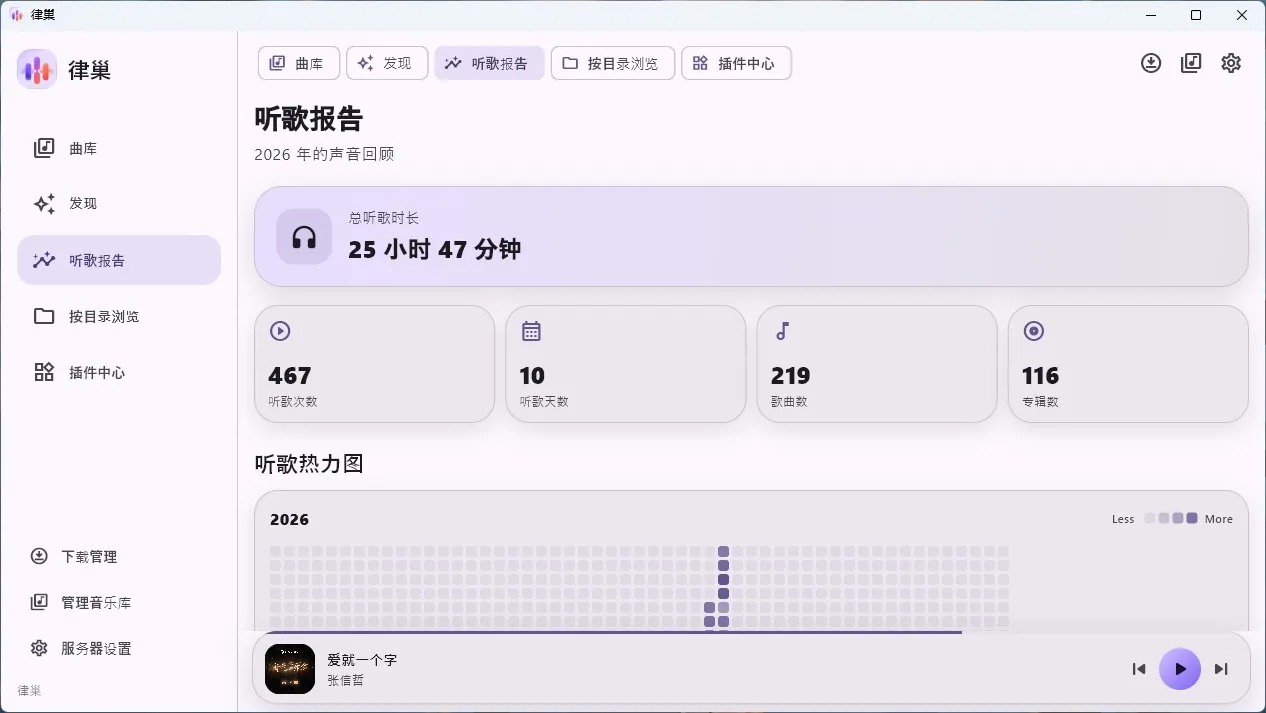This screenshot has width=1266, height=713.
Task: Click the playback progress bar
Action: pos(751,632)
